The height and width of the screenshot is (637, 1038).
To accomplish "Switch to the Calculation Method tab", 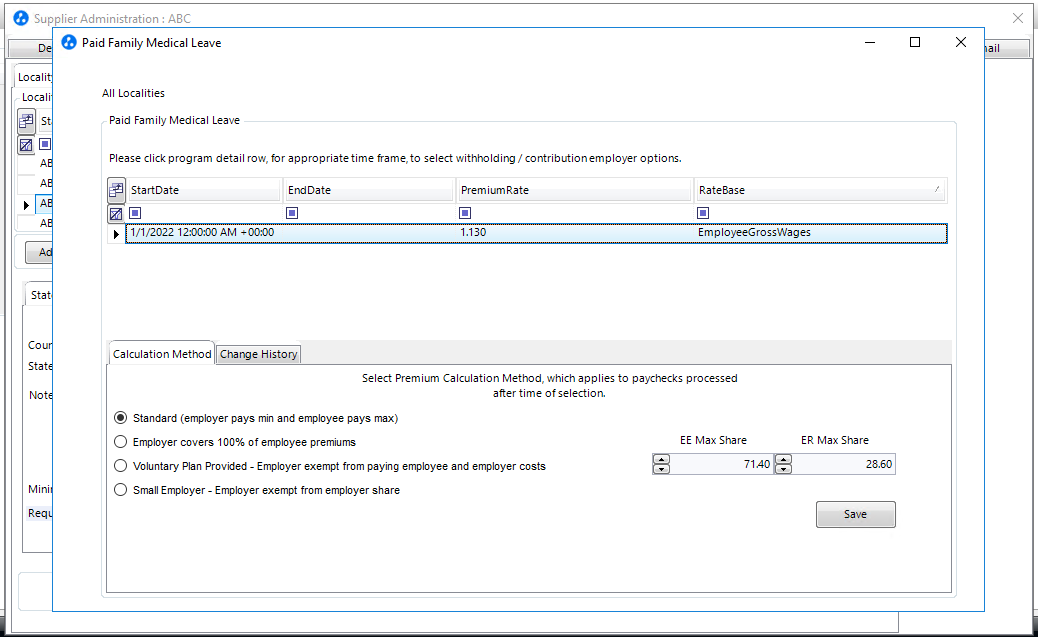I will point(162,354).
